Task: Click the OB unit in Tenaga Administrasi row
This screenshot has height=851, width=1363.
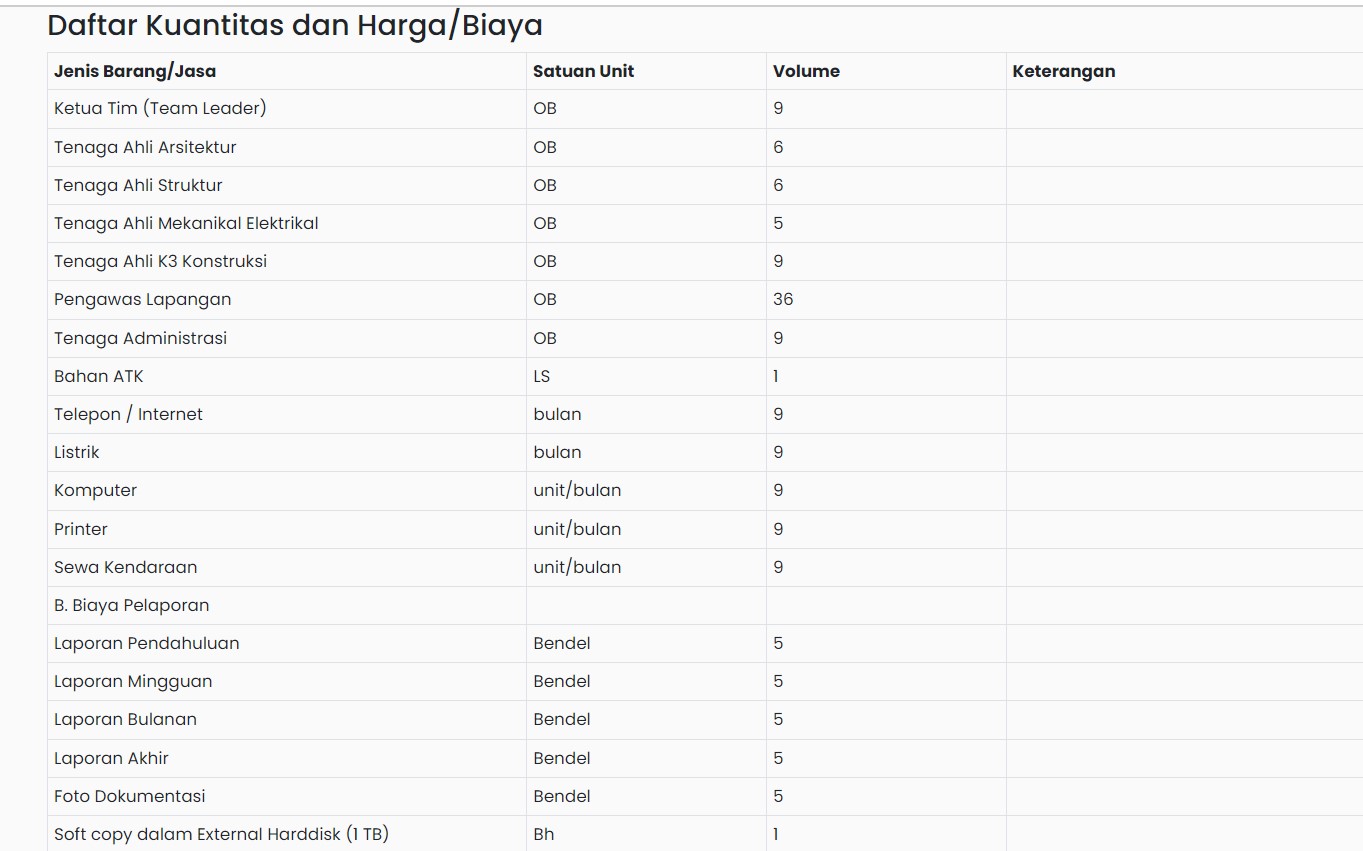Action: (545, 338)
